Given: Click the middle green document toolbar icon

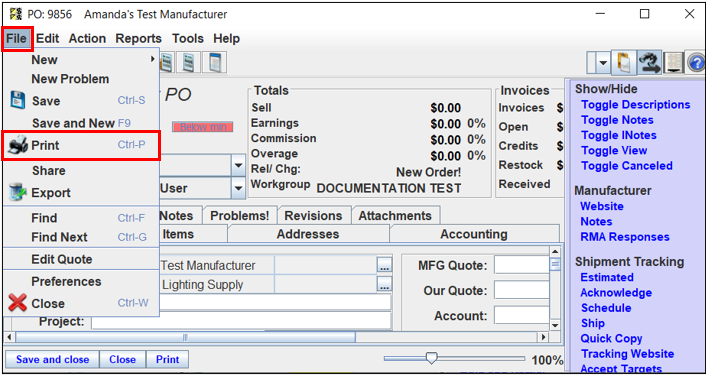Looking at the screenshot, I should pos(188,63).
